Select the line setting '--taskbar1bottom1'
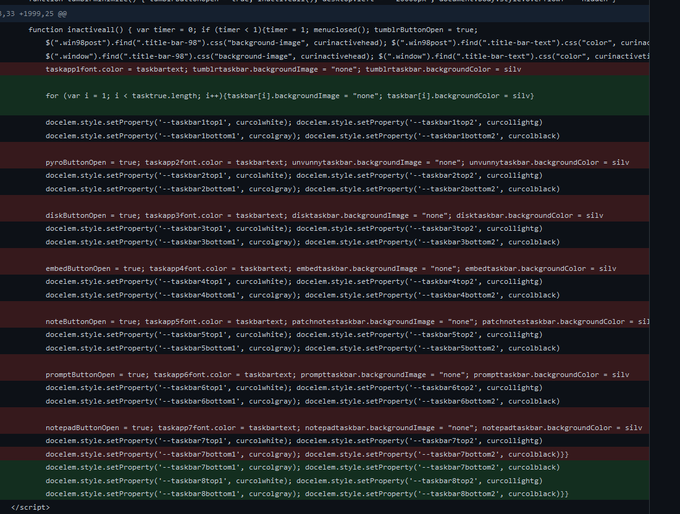The image size is (680, 514). [324, 136]
